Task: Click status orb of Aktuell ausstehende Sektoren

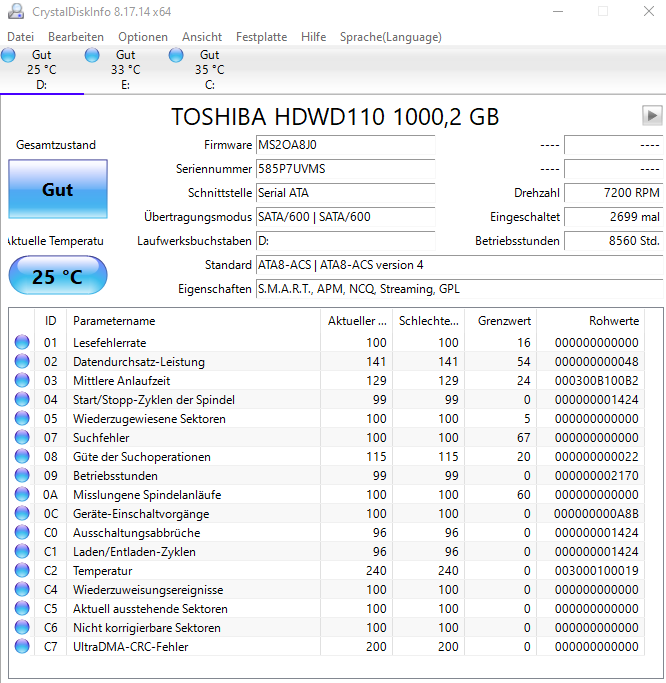Action: click(x=22, y=609)
